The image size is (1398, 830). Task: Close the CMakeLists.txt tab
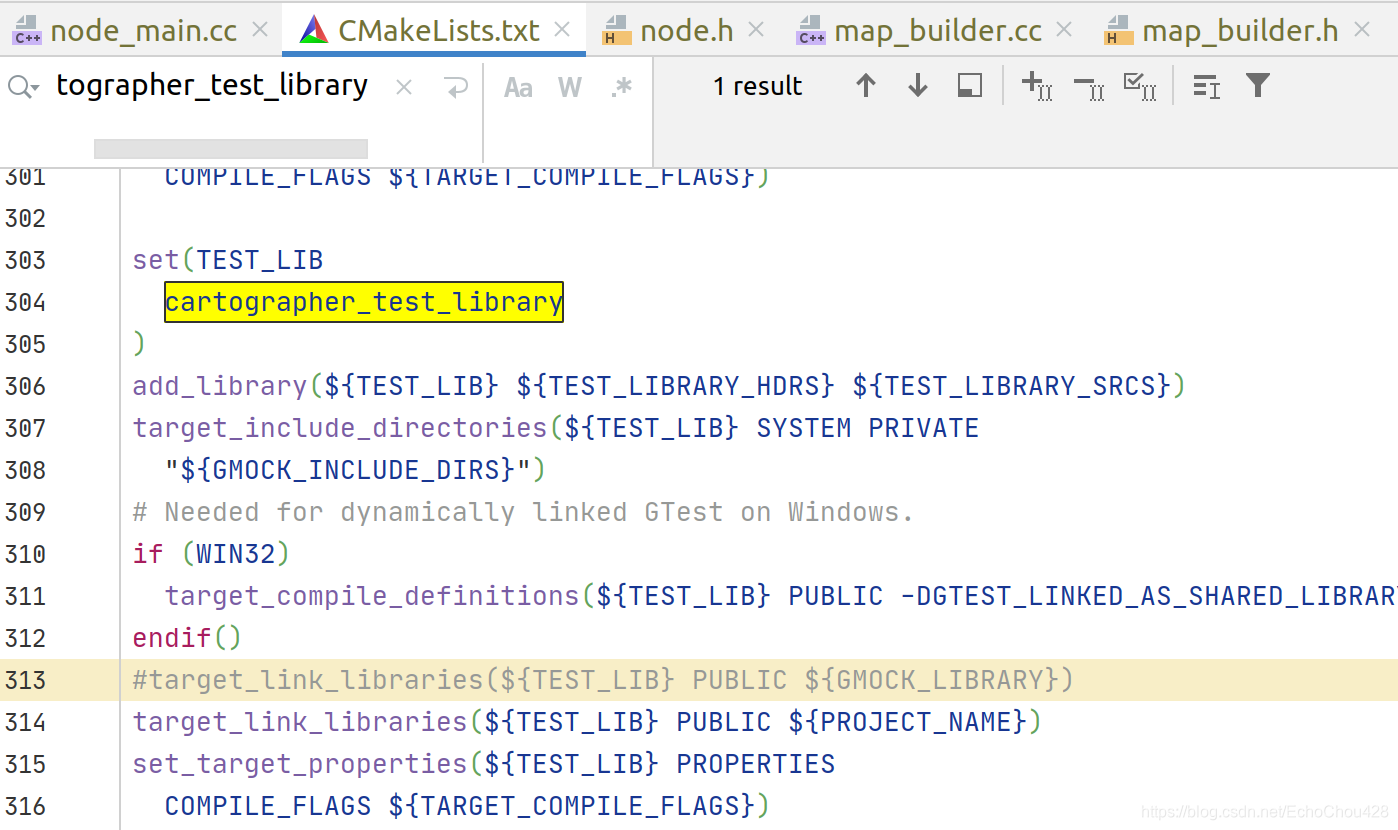pyautogui.click(x=563, y=30)
